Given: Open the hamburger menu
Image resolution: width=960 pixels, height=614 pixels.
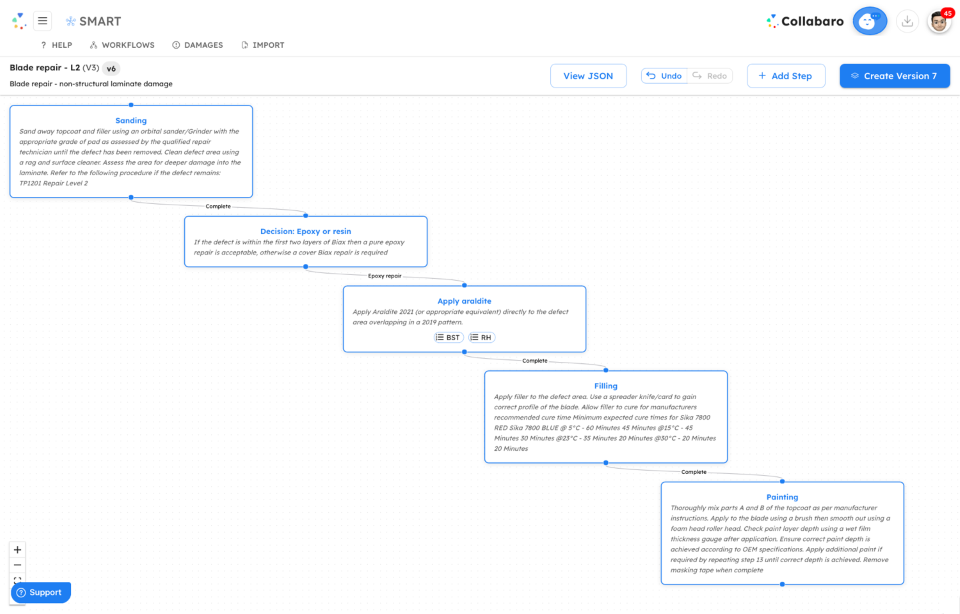Looking at the screenshot, I should pos(42,20).
